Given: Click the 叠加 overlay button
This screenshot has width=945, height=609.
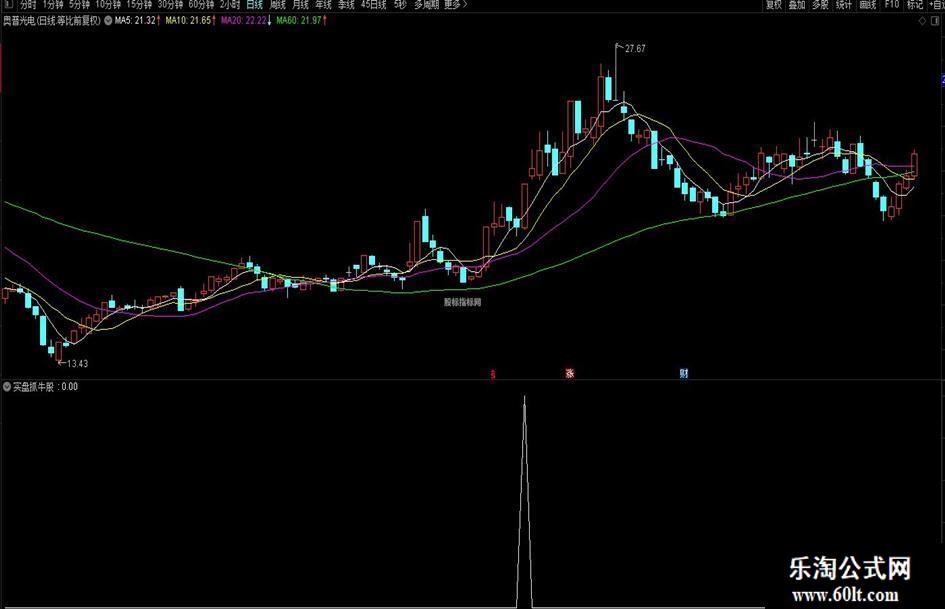Looking at the screenshot, I should 797,5.
